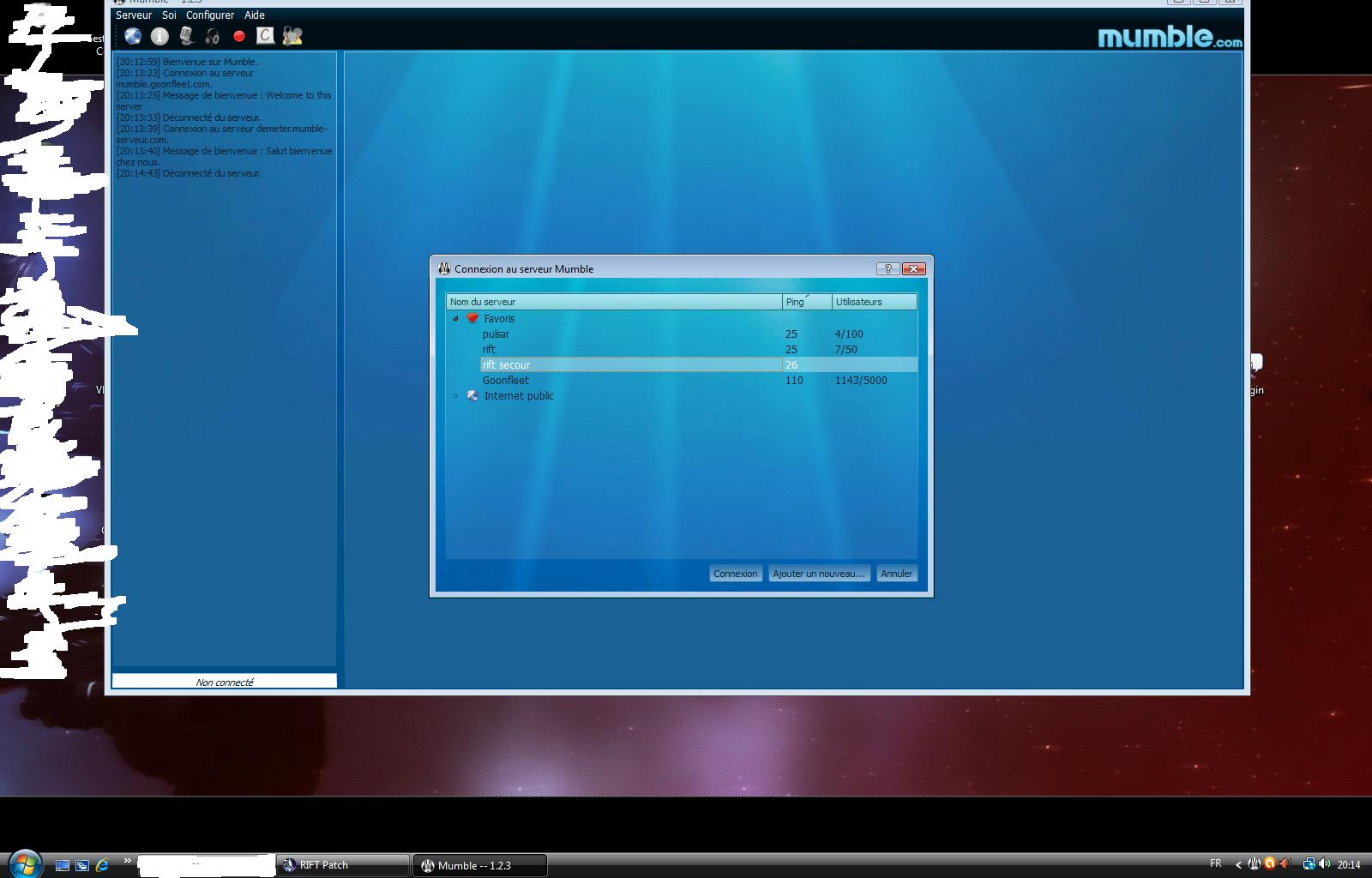Open the Soi menu
This screenshot has height=878, width=1372.
[169, 15]
